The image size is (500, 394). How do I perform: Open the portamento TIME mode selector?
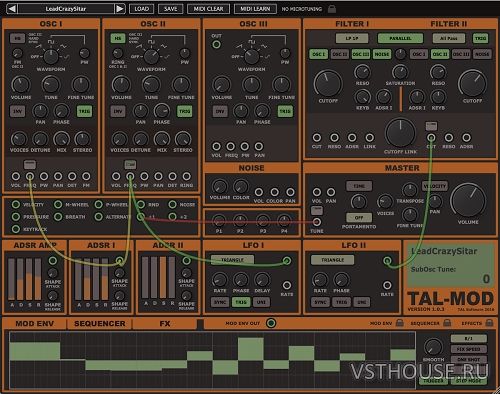click(359, 186)
